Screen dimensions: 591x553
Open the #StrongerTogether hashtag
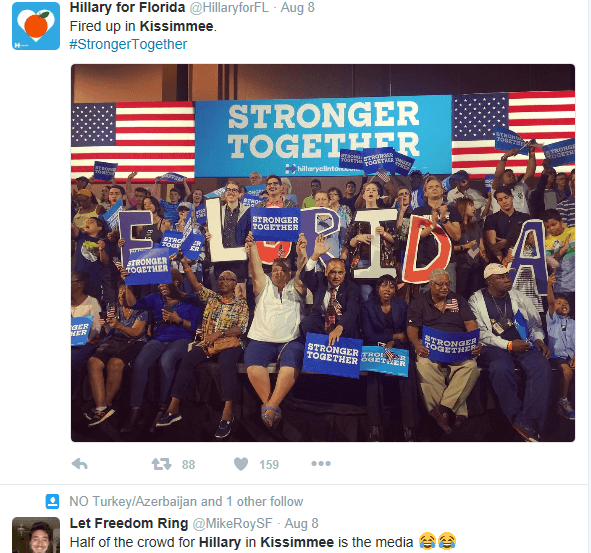(x=128, y=44)
